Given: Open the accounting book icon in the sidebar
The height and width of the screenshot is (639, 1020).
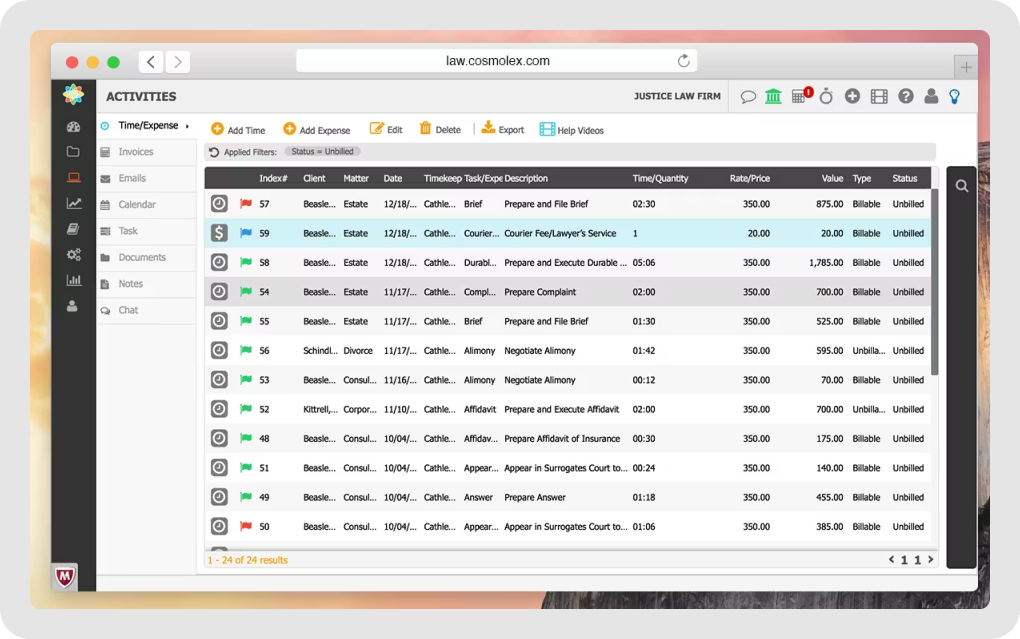Looking at the screenshot, I should [73, 229].
